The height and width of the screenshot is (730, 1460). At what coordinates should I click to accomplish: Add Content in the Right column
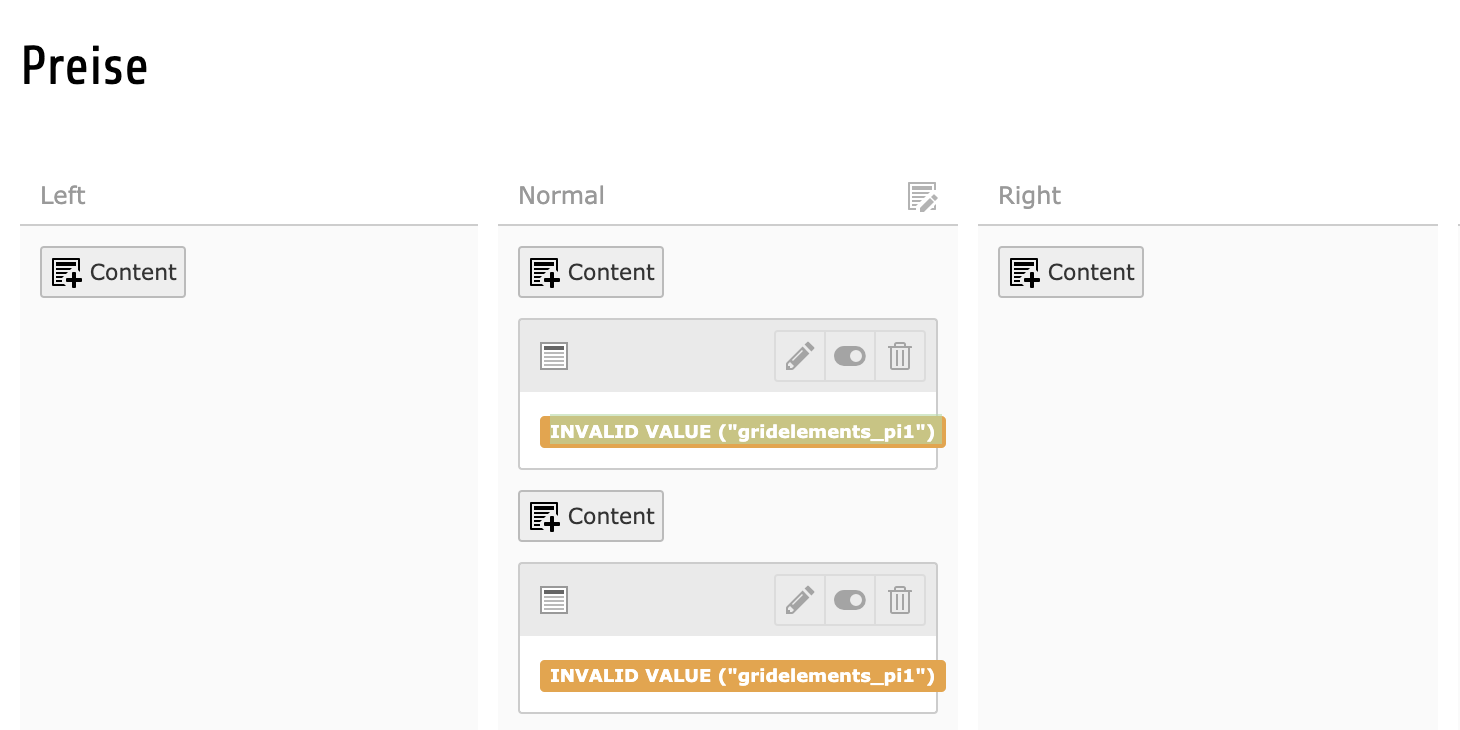[1071, 272]
